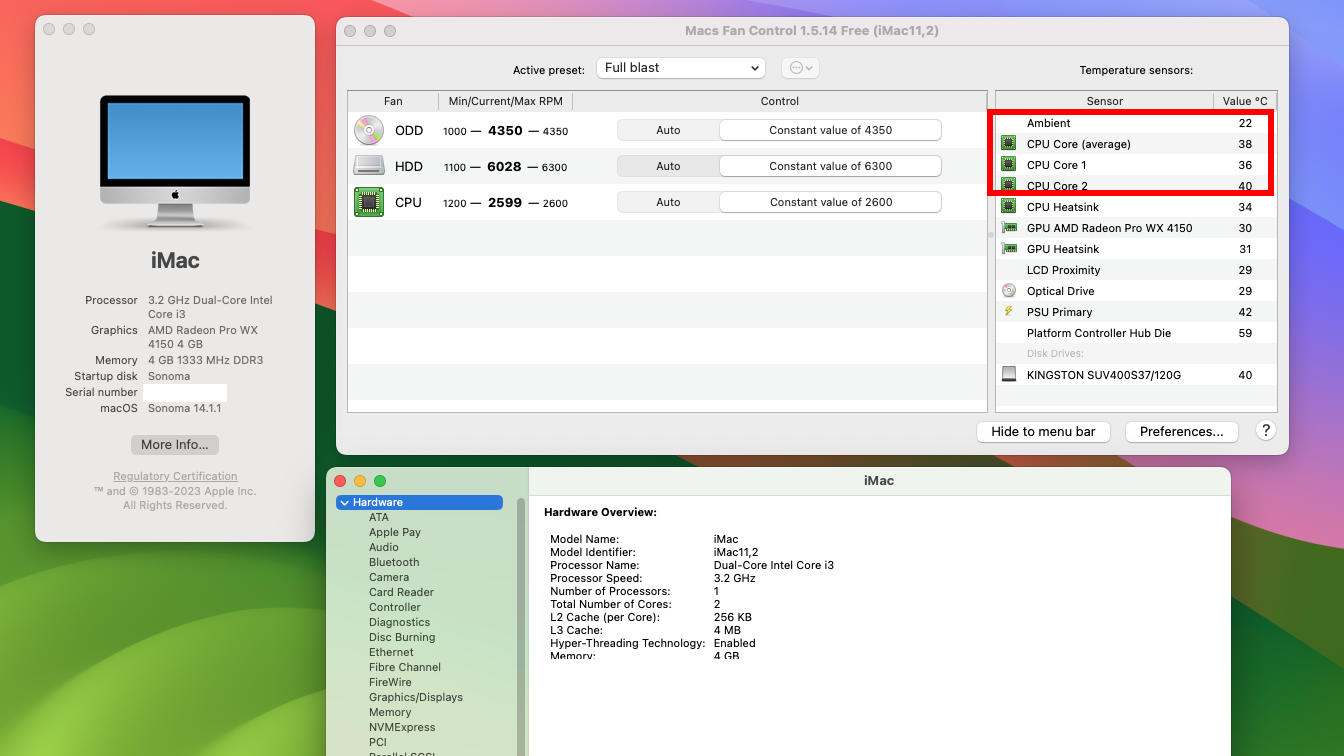Open the preset options ellipsis menu

click(801, 68)
